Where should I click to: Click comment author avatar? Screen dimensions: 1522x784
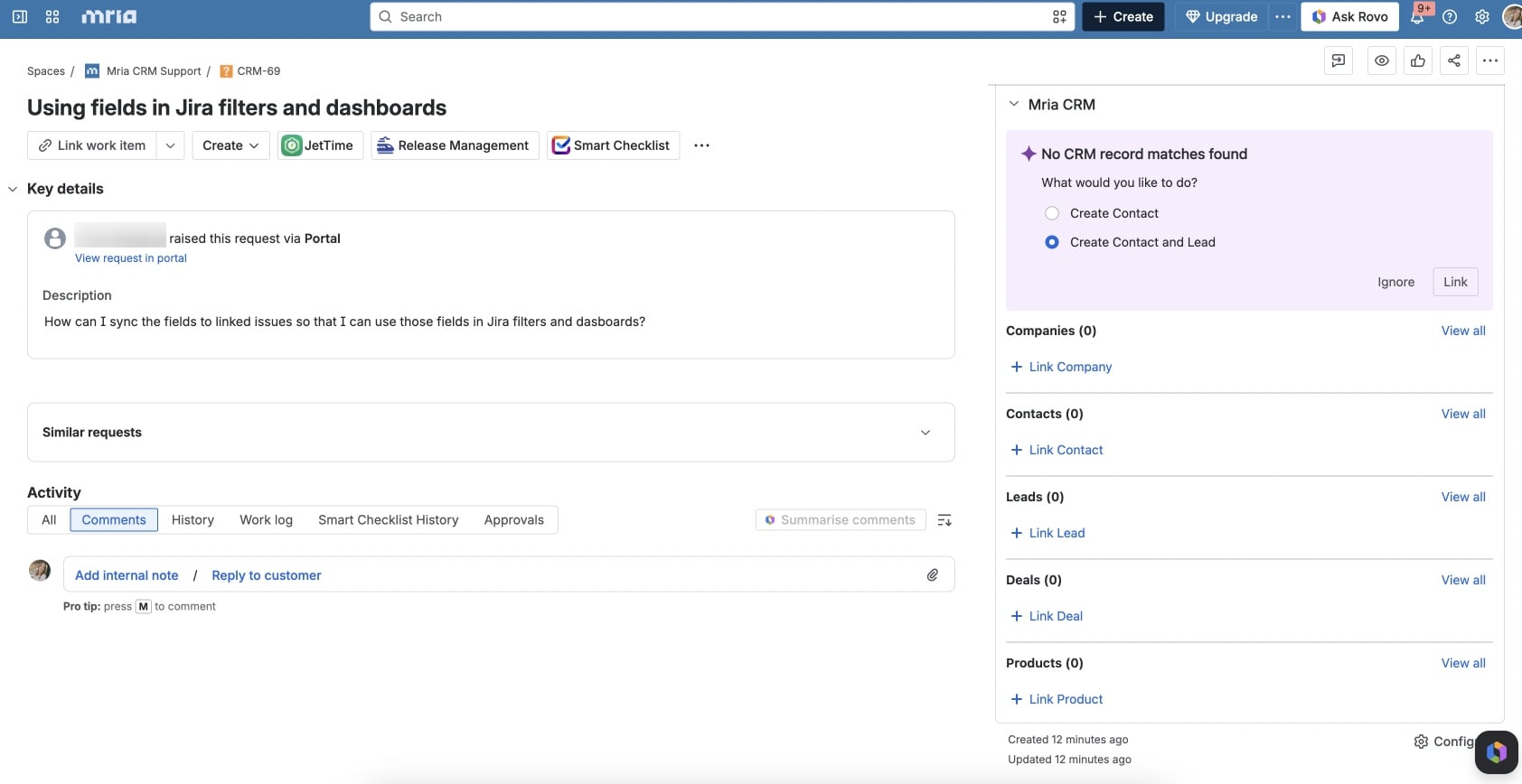[x=40, y=570]
